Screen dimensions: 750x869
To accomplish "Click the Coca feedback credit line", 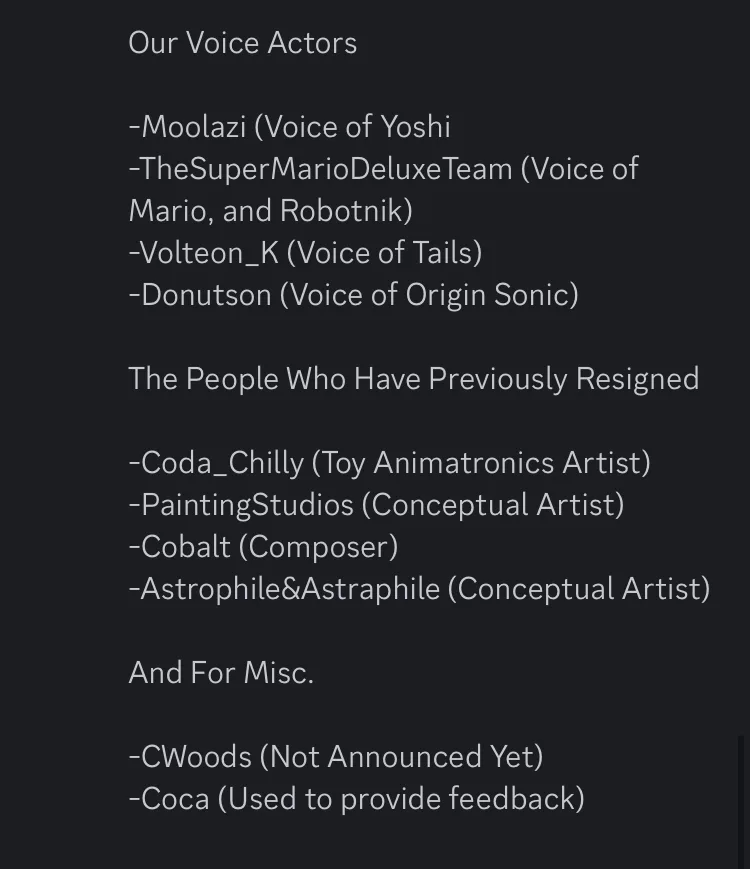I will click(356, 799).
